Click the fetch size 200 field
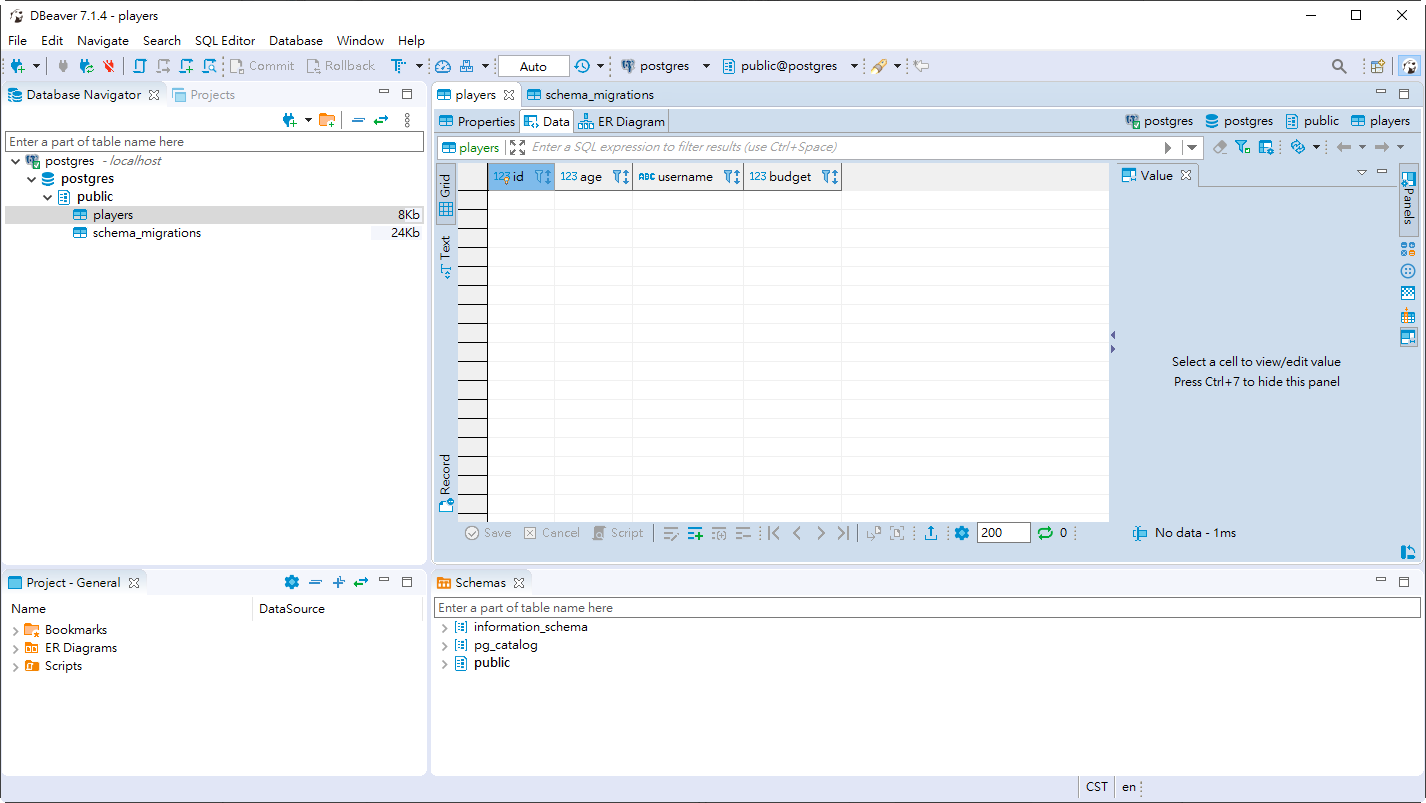1426x803 pixels. (x=1003, y=533)
